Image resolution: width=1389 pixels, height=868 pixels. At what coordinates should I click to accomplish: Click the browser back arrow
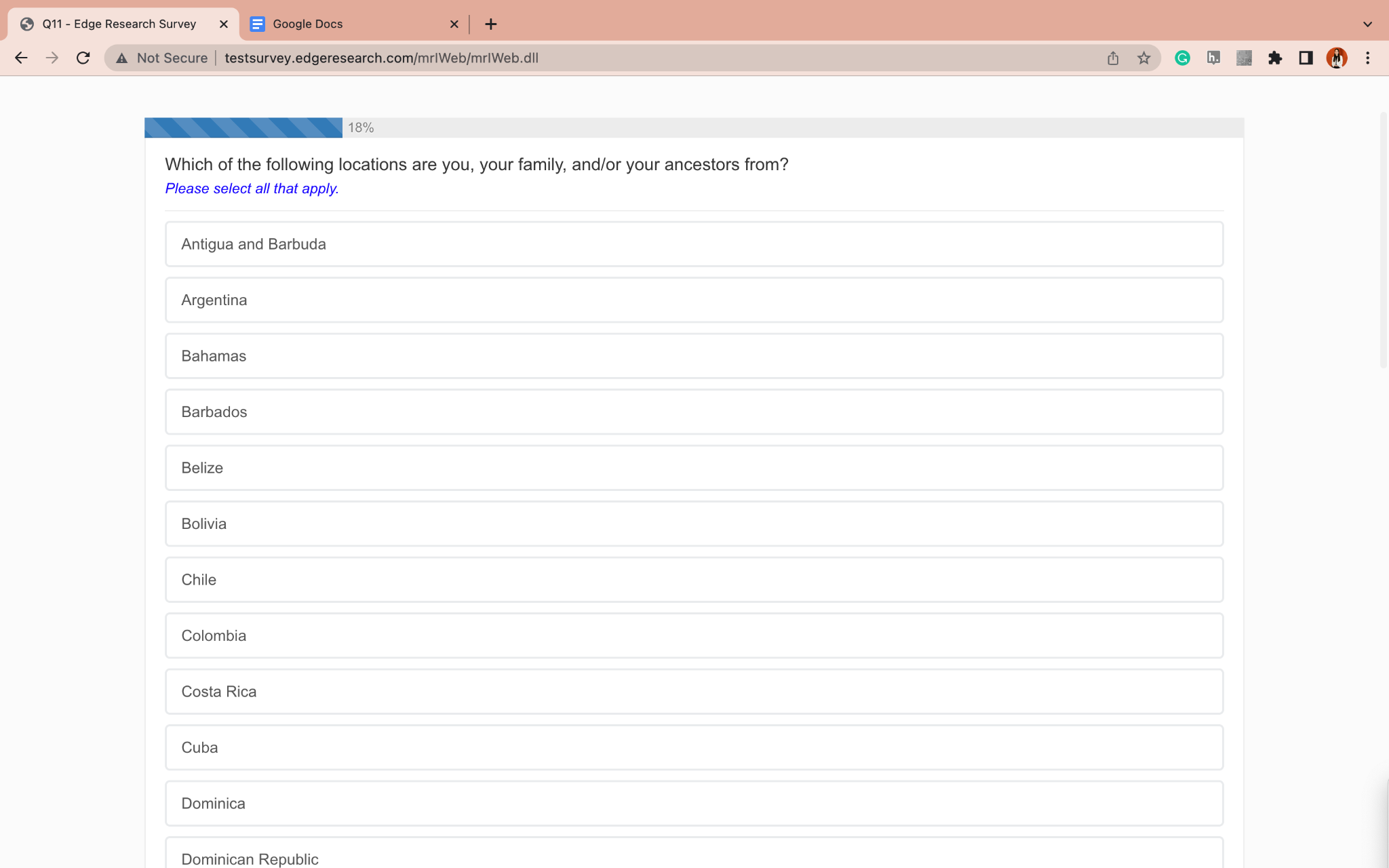pyautogui.click(x=21, y=58)
